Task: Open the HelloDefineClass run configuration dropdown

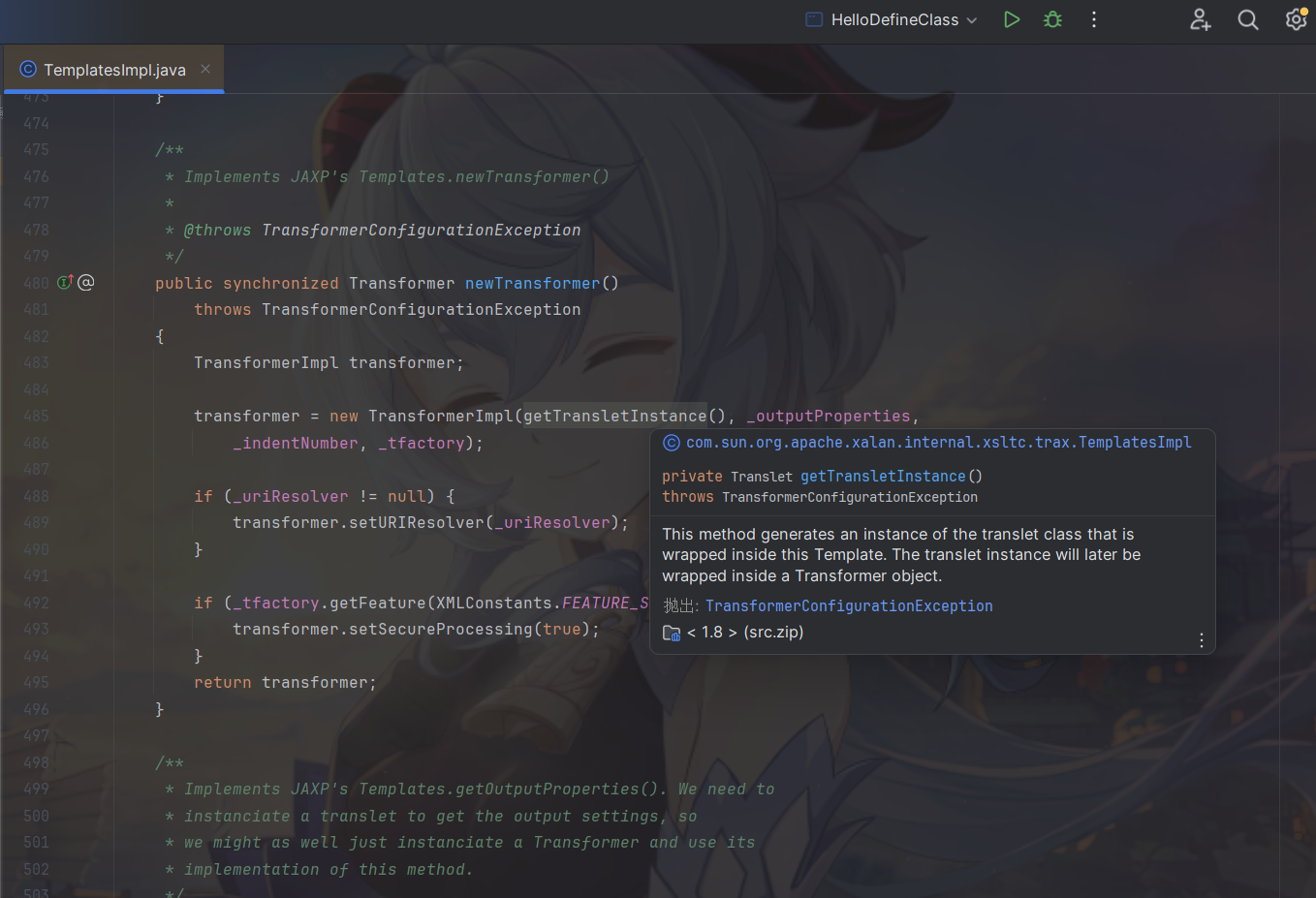Action: [891, 19]
